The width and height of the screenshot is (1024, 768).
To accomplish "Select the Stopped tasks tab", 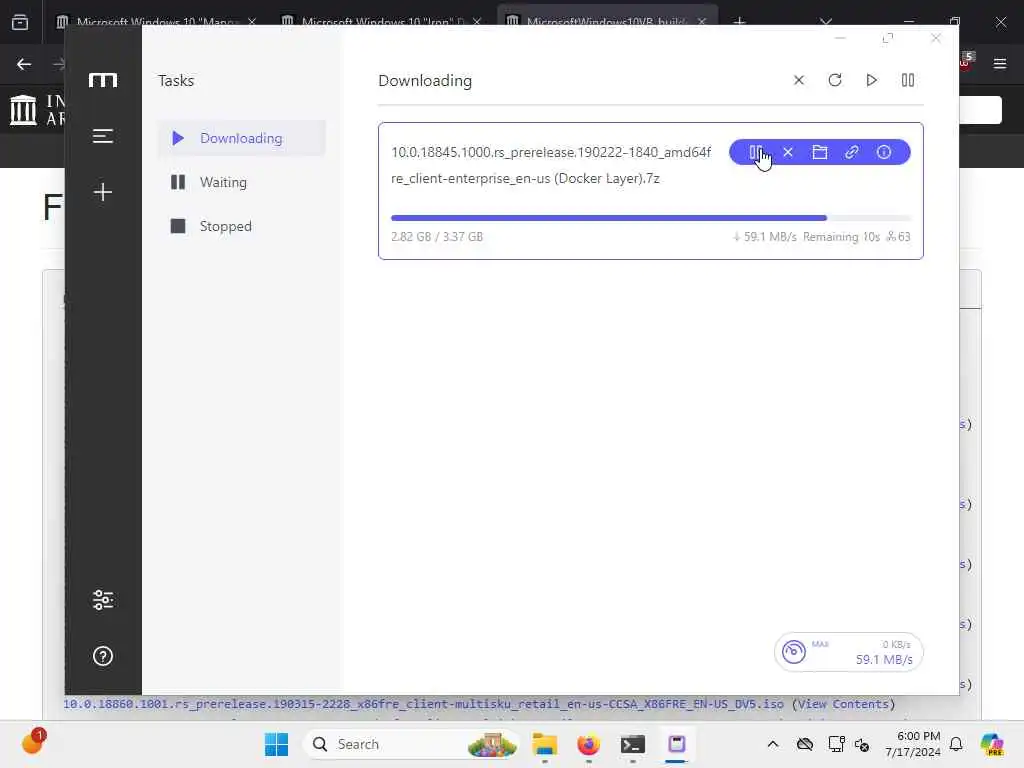I will tap(241, 226).
